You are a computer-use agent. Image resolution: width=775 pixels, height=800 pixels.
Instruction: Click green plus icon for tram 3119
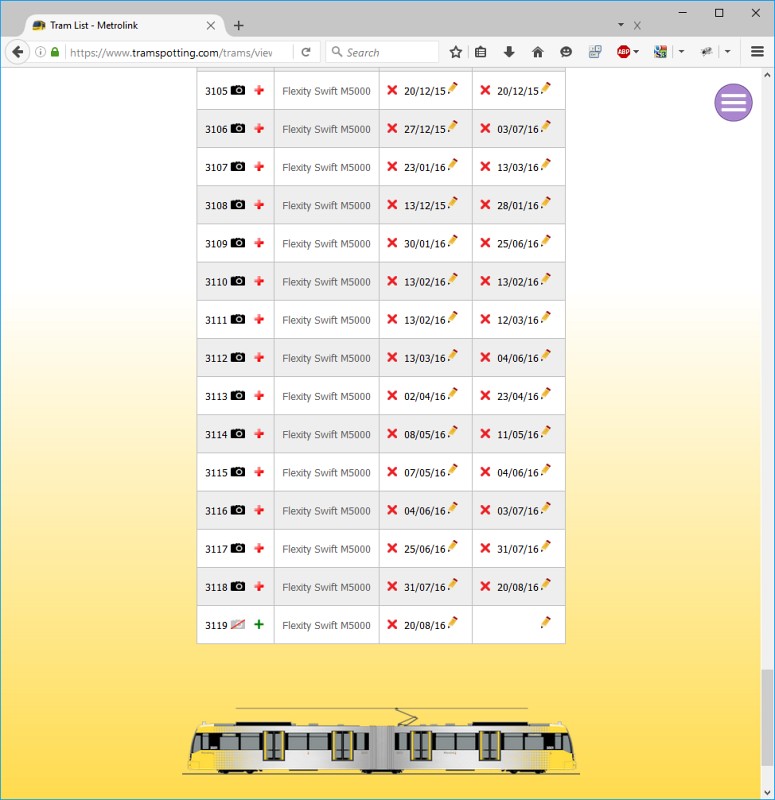(259, 624)
